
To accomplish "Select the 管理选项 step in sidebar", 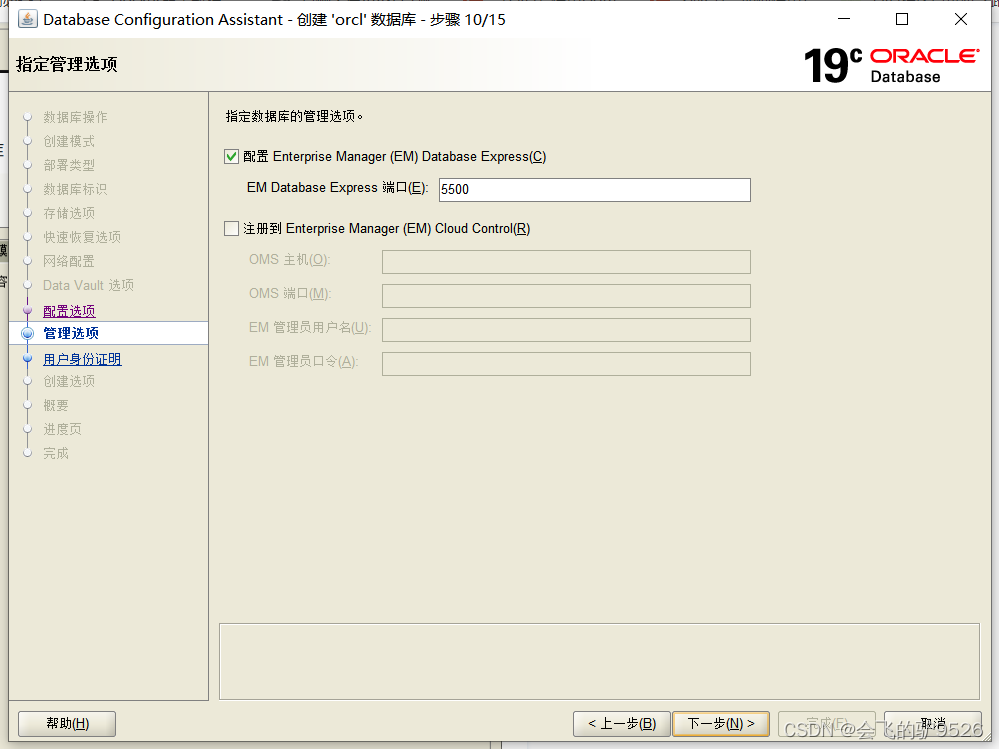I will [70, 334].
